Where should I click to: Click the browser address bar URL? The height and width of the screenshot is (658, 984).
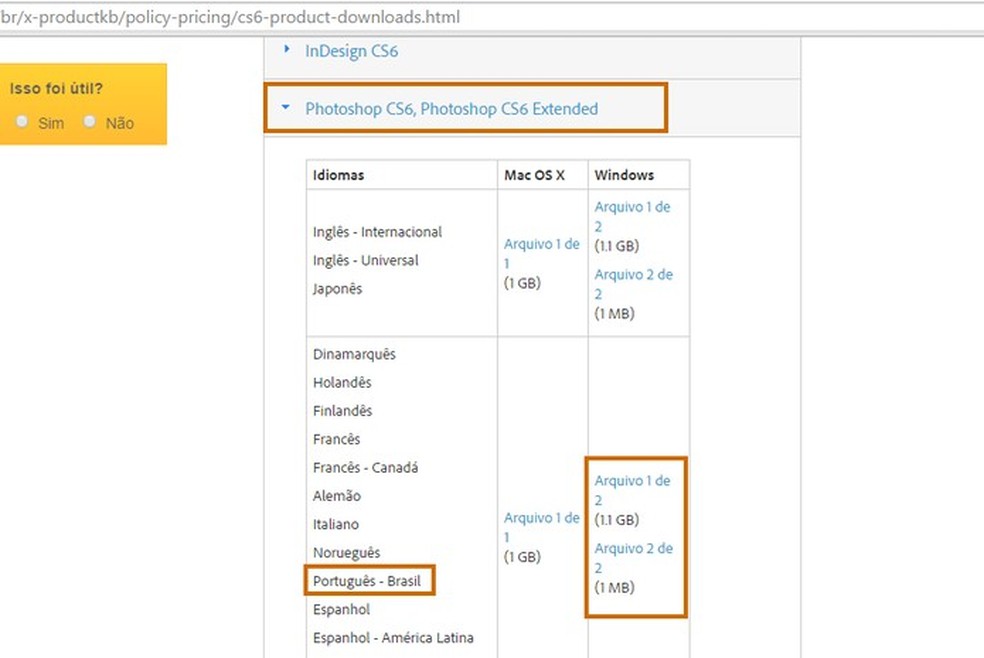tap(230, 17)
